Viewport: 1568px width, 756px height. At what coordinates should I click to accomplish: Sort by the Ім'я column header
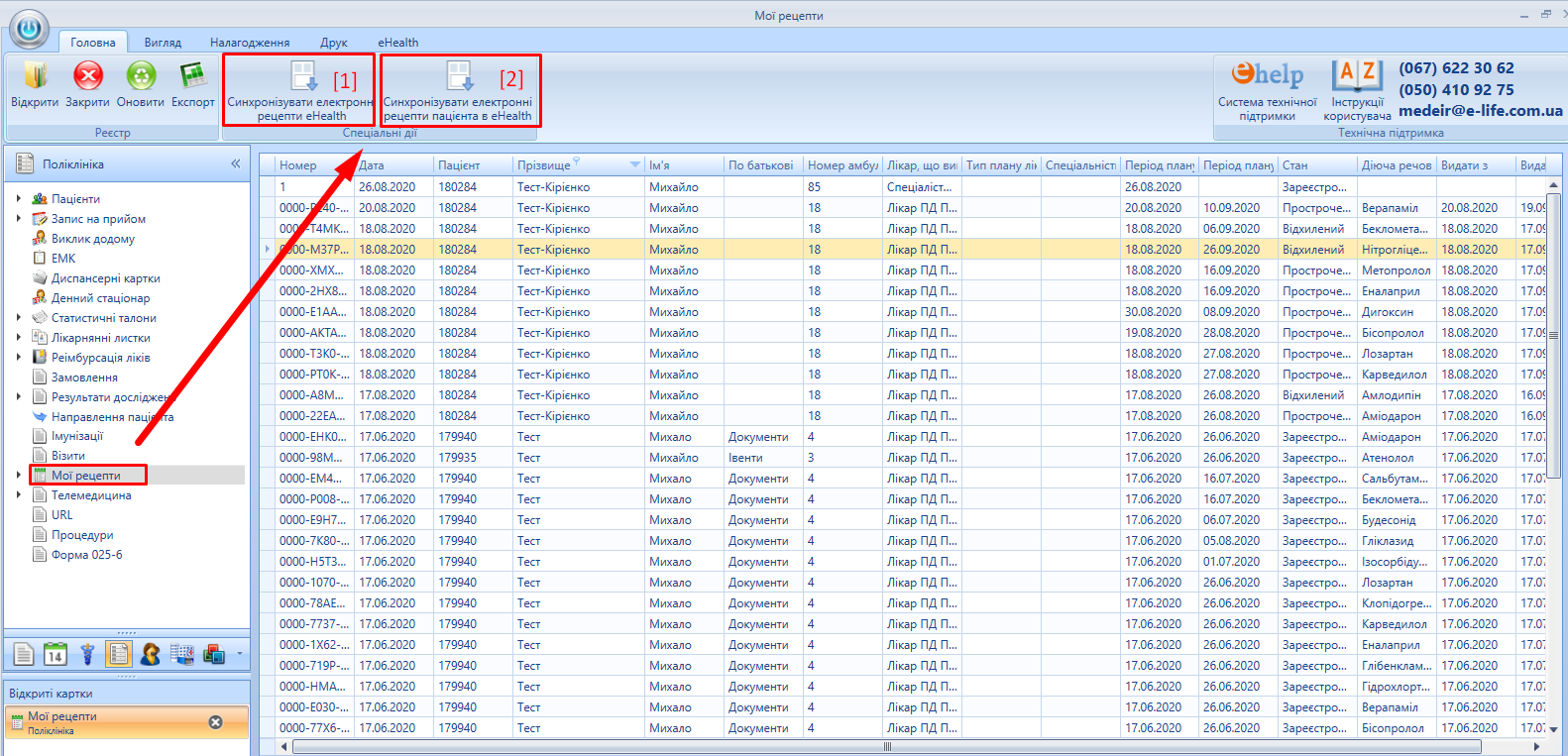[683, 164]
